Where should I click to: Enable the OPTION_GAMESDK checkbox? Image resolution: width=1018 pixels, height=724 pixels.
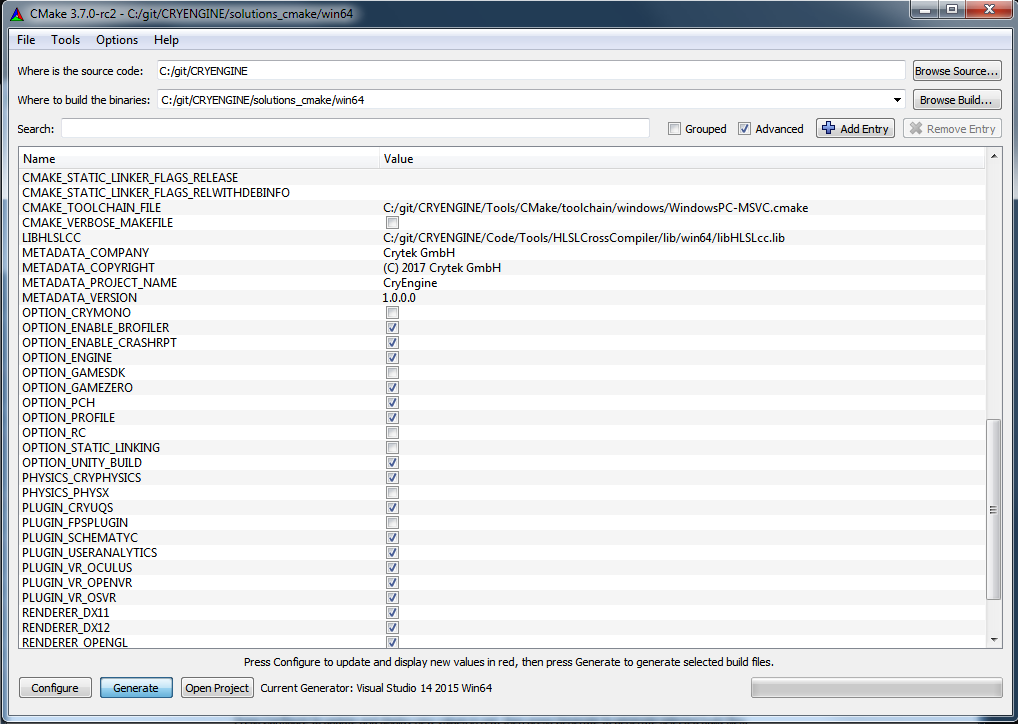tap(392, 373)
